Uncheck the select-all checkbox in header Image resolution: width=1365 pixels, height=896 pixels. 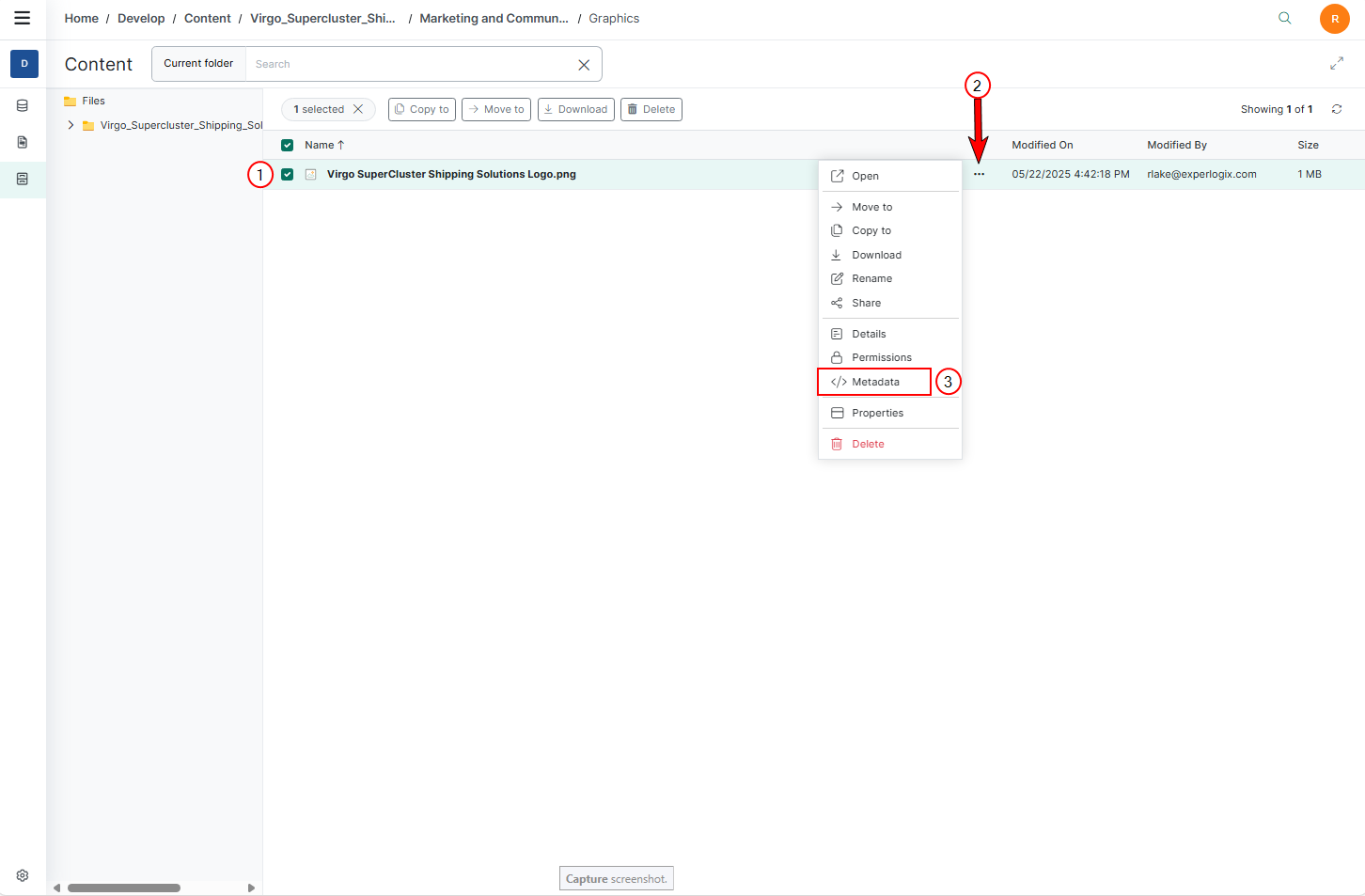(288, 145)
